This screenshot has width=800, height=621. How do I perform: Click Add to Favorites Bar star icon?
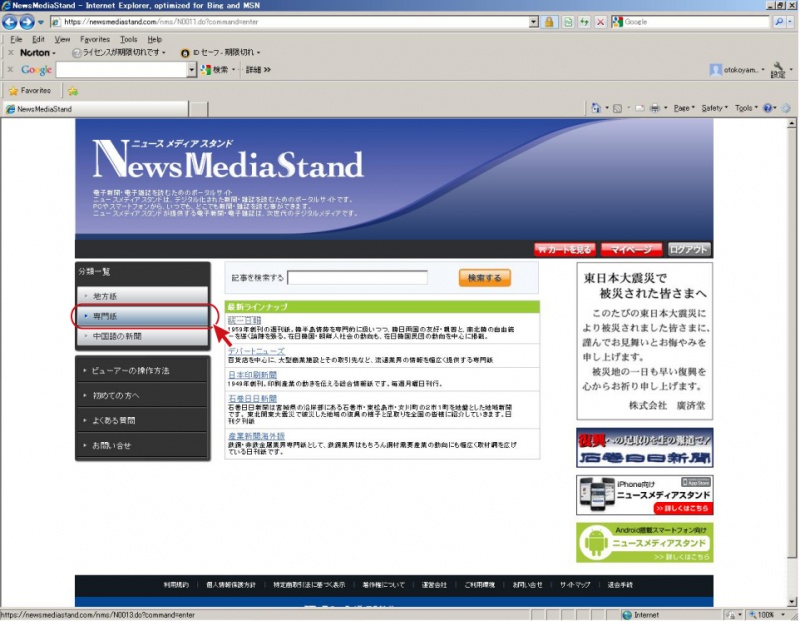(73, 91)
